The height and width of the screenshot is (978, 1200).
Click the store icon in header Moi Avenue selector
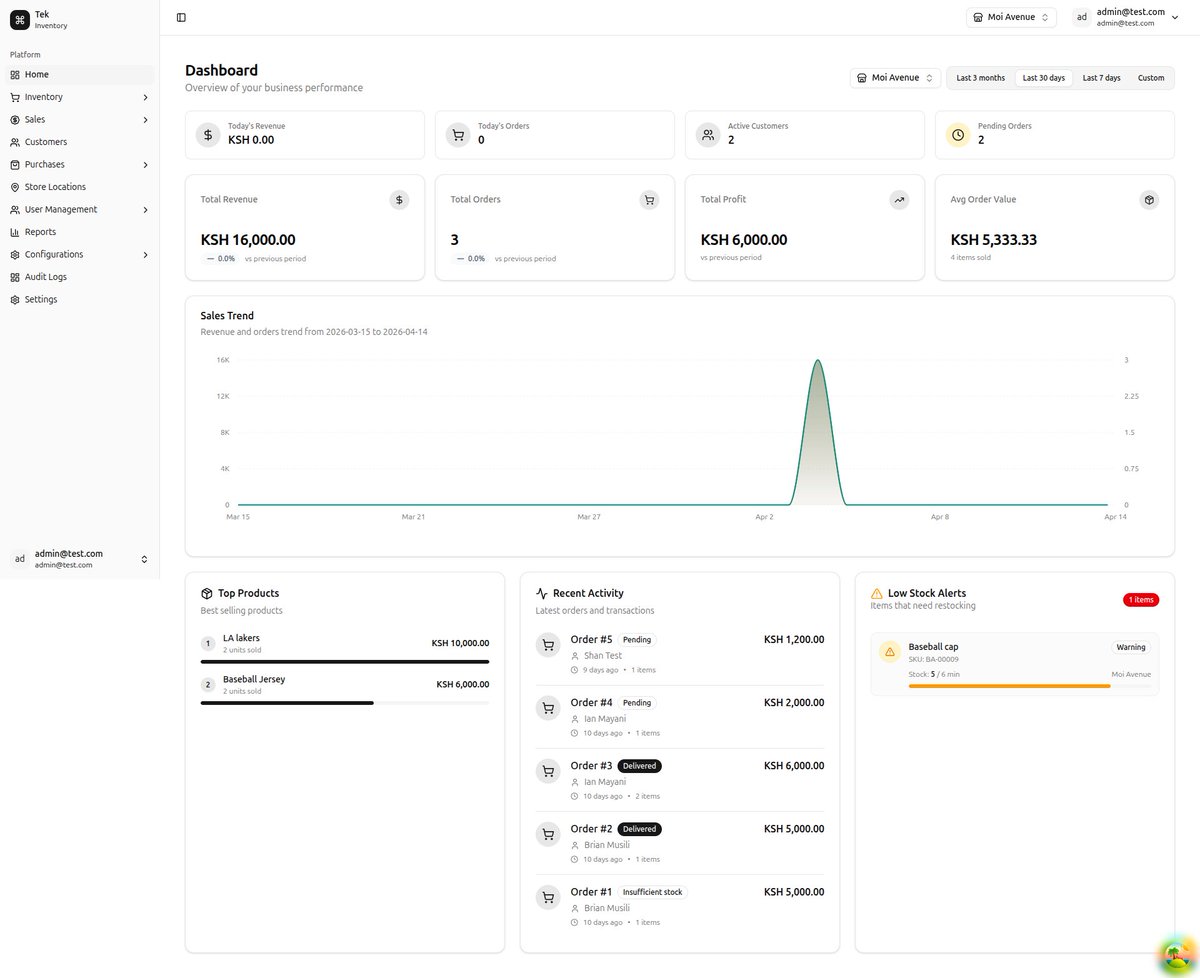978,17
